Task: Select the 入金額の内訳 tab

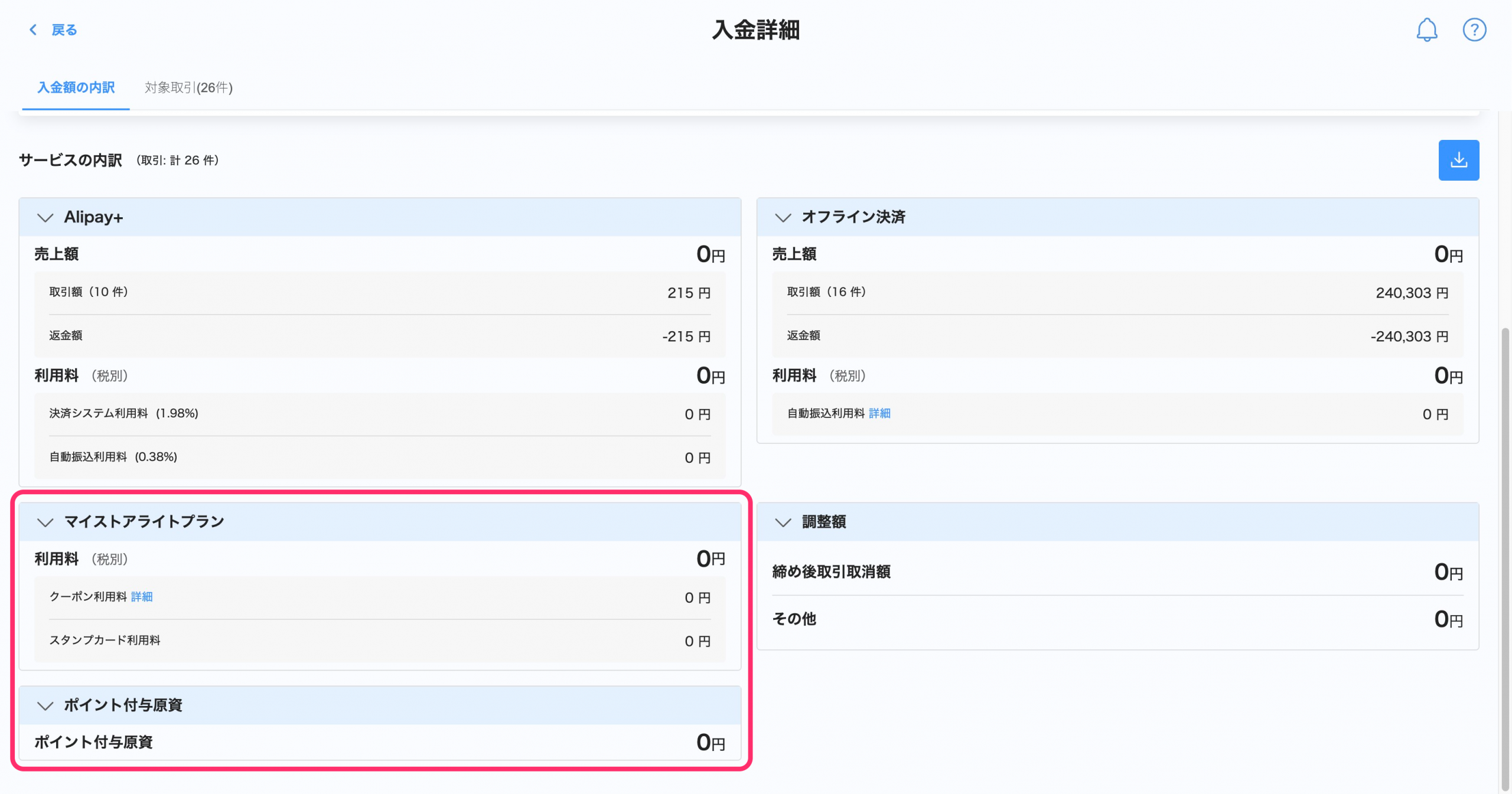Action: (76, 88)
